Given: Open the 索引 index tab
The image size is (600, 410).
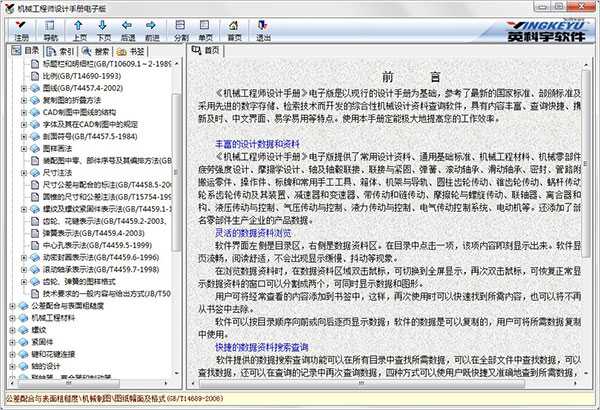Looking at the screenshot, I should [62, 50].
